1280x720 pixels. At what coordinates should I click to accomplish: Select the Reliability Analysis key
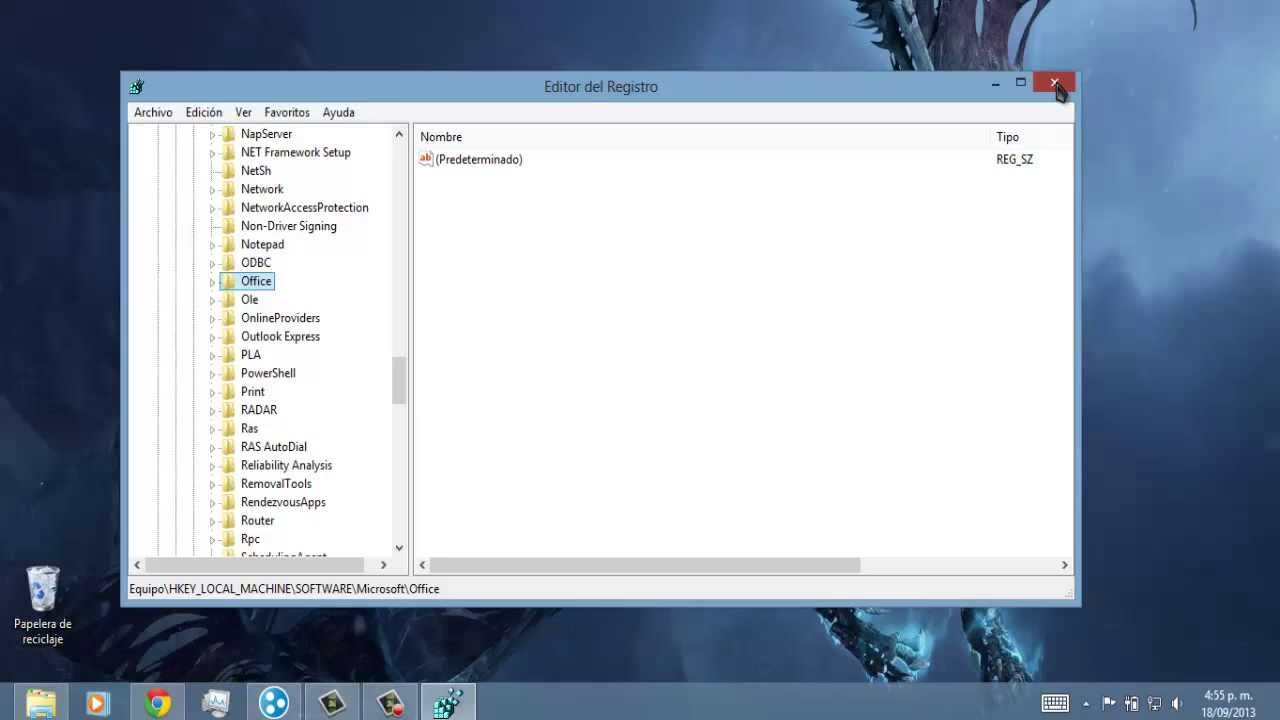[x=286, y=466]
